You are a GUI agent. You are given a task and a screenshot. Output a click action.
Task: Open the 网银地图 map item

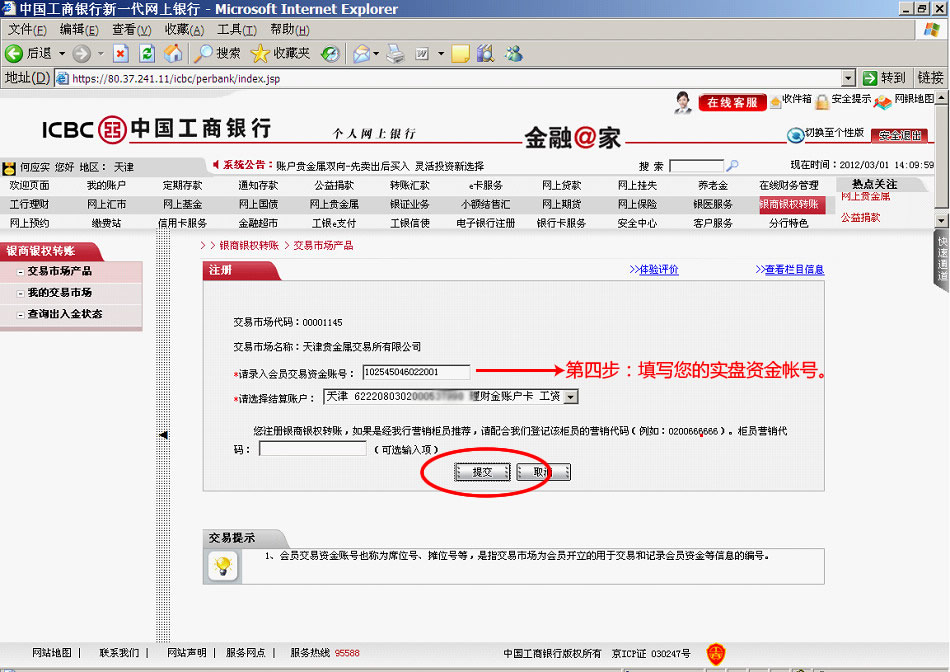[904, 100]
